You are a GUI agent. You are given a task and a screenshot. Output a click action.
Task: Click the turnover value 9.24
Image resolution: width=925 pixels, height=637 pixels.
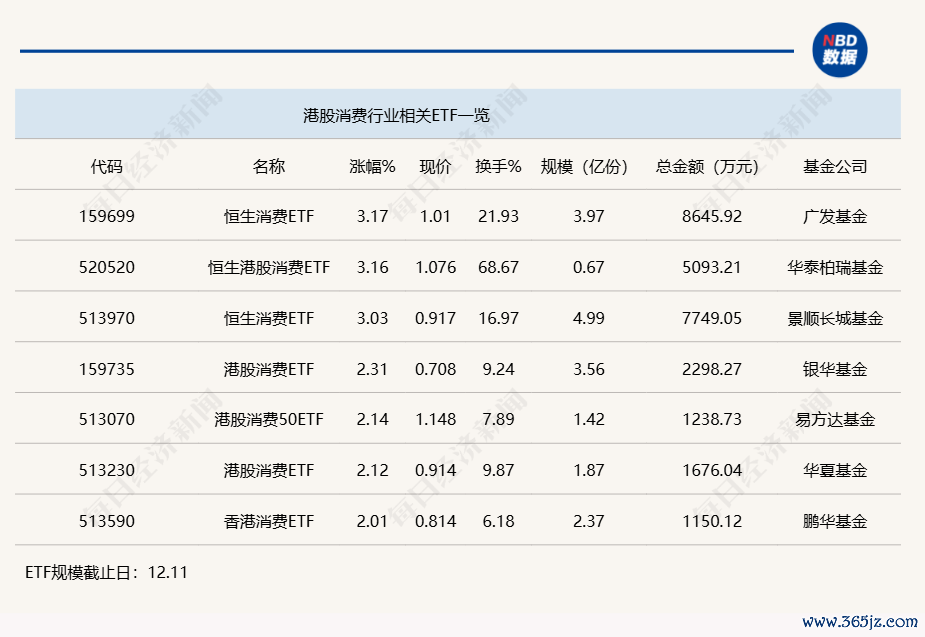pos(498,369)
